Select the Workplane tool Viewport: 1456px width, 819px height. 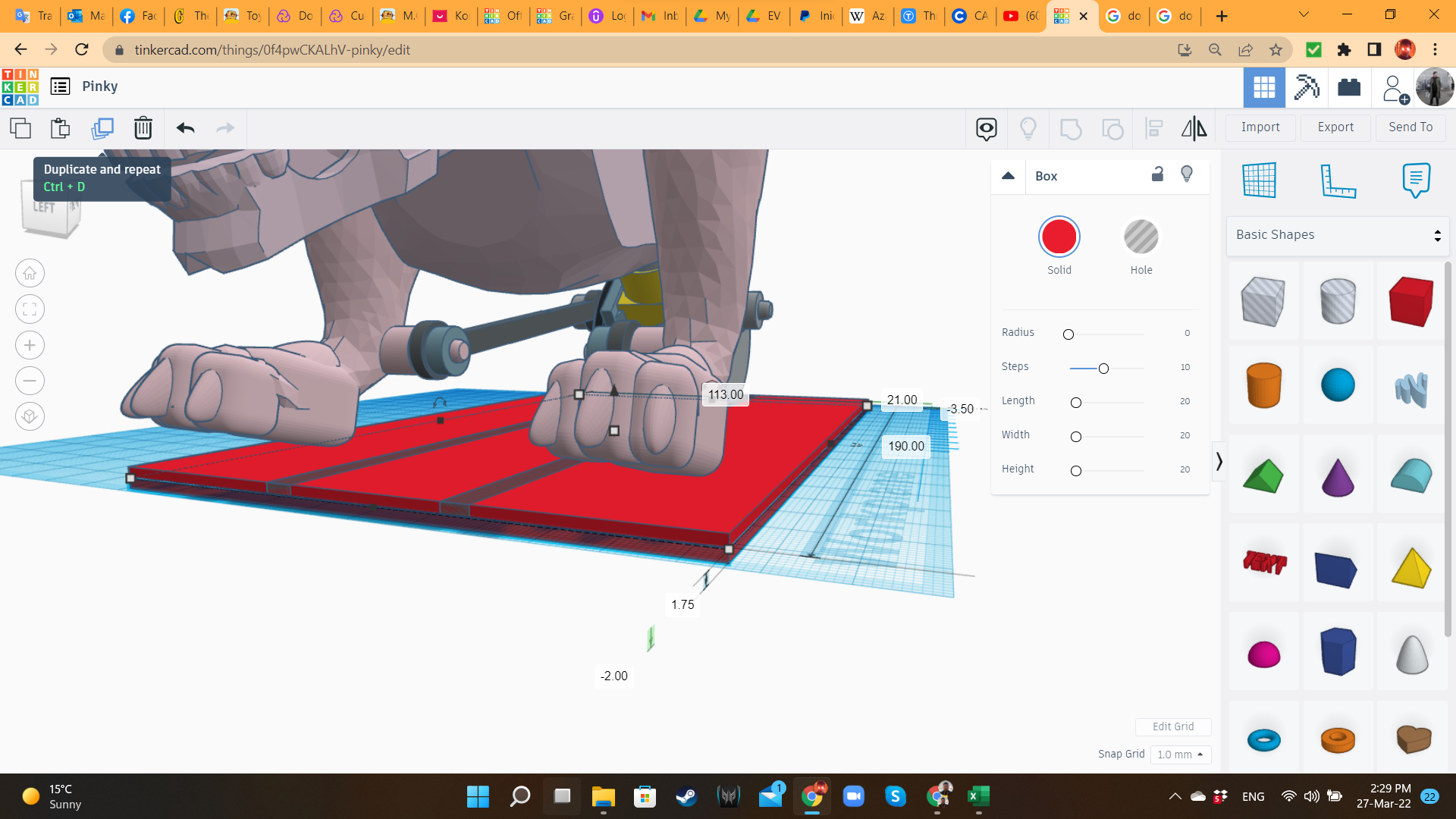1259,180
